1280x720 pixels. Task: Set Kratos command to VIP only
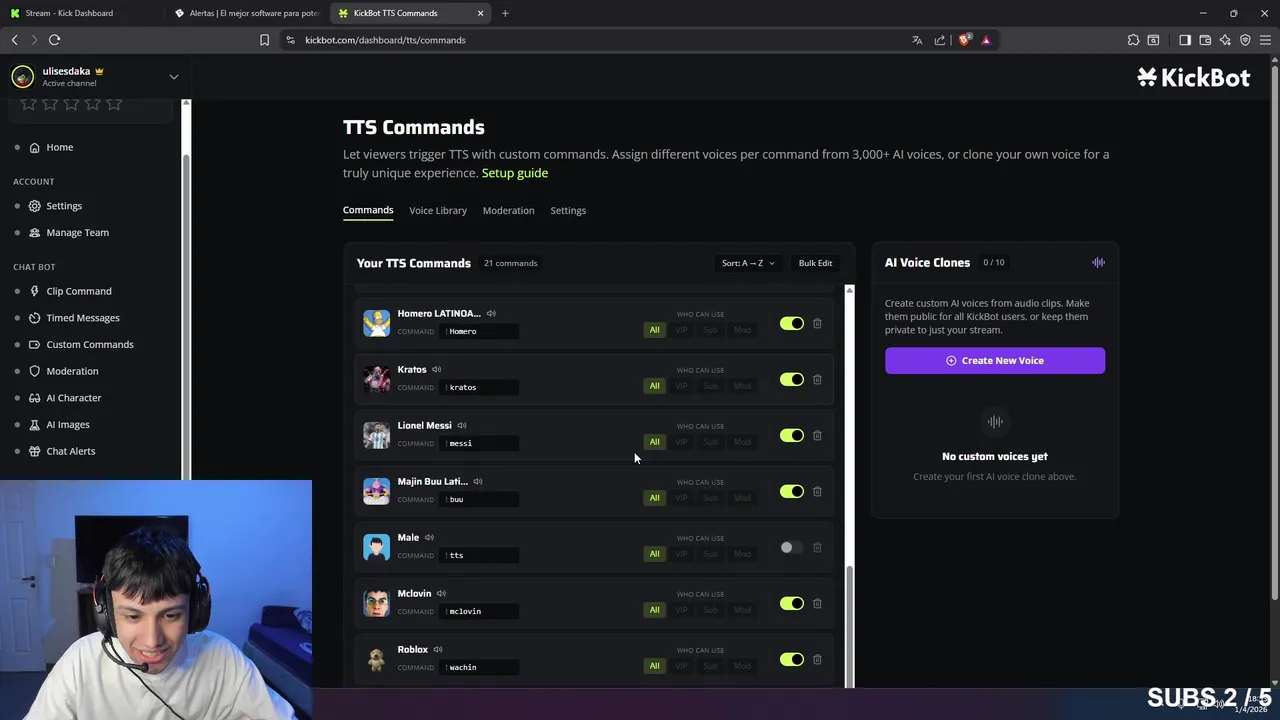point(682,386)
